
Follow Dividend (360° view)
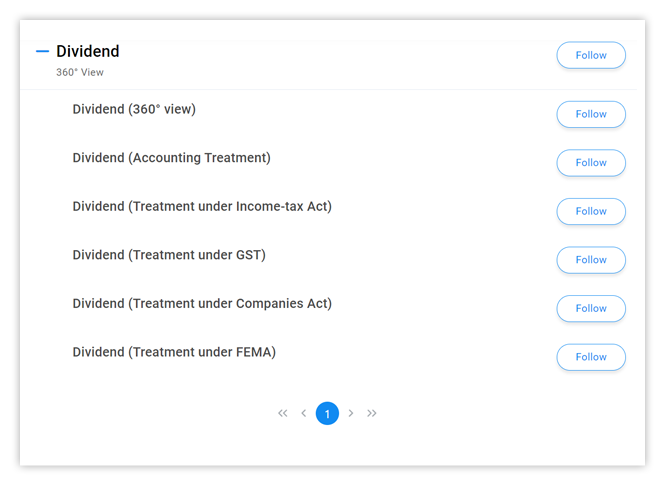pos(591,114)
